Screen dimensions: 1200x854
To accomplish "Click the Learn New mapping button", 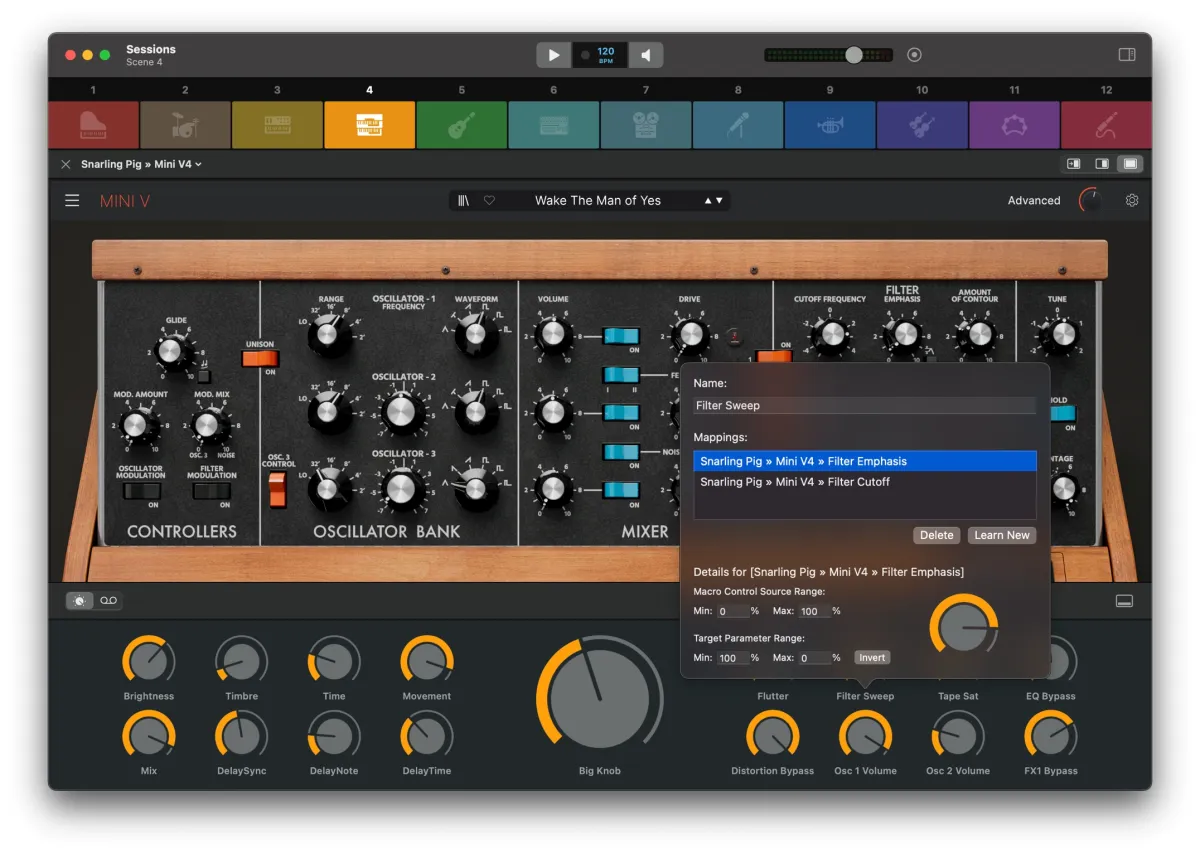I will point(1002,535).
